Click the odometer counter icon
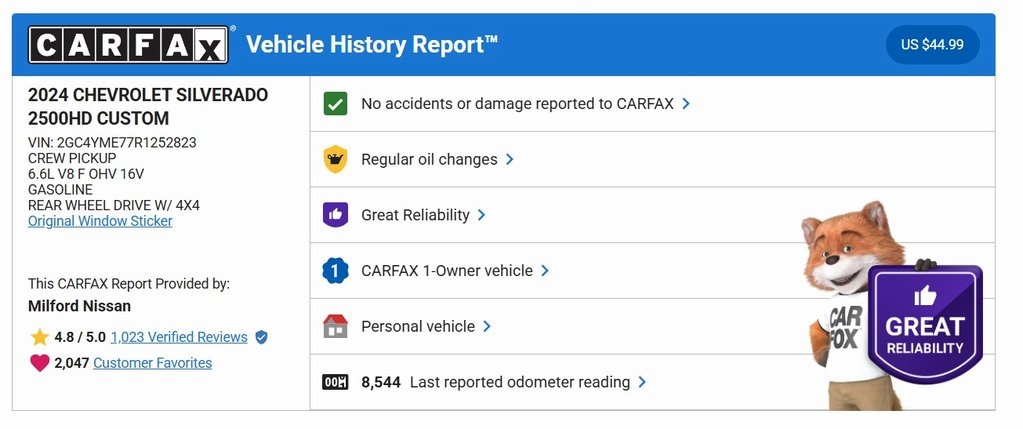Screen dimensions: 1023x429 click(336, 382)
